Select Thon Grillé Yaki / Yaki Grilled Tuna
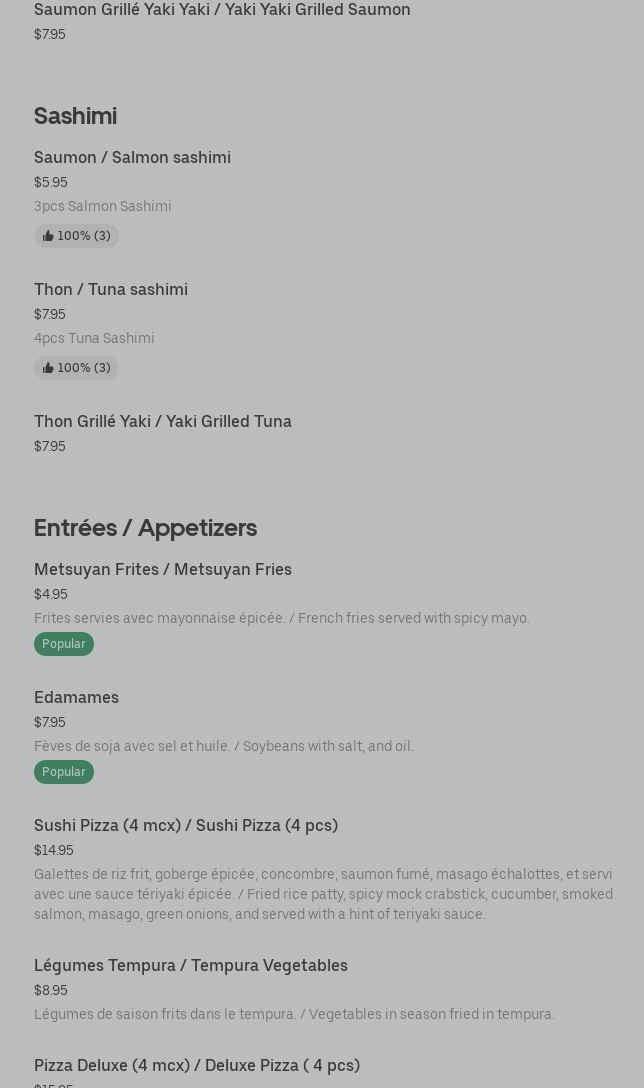The height and width of the screenshot is (1088, 644). 163,421
